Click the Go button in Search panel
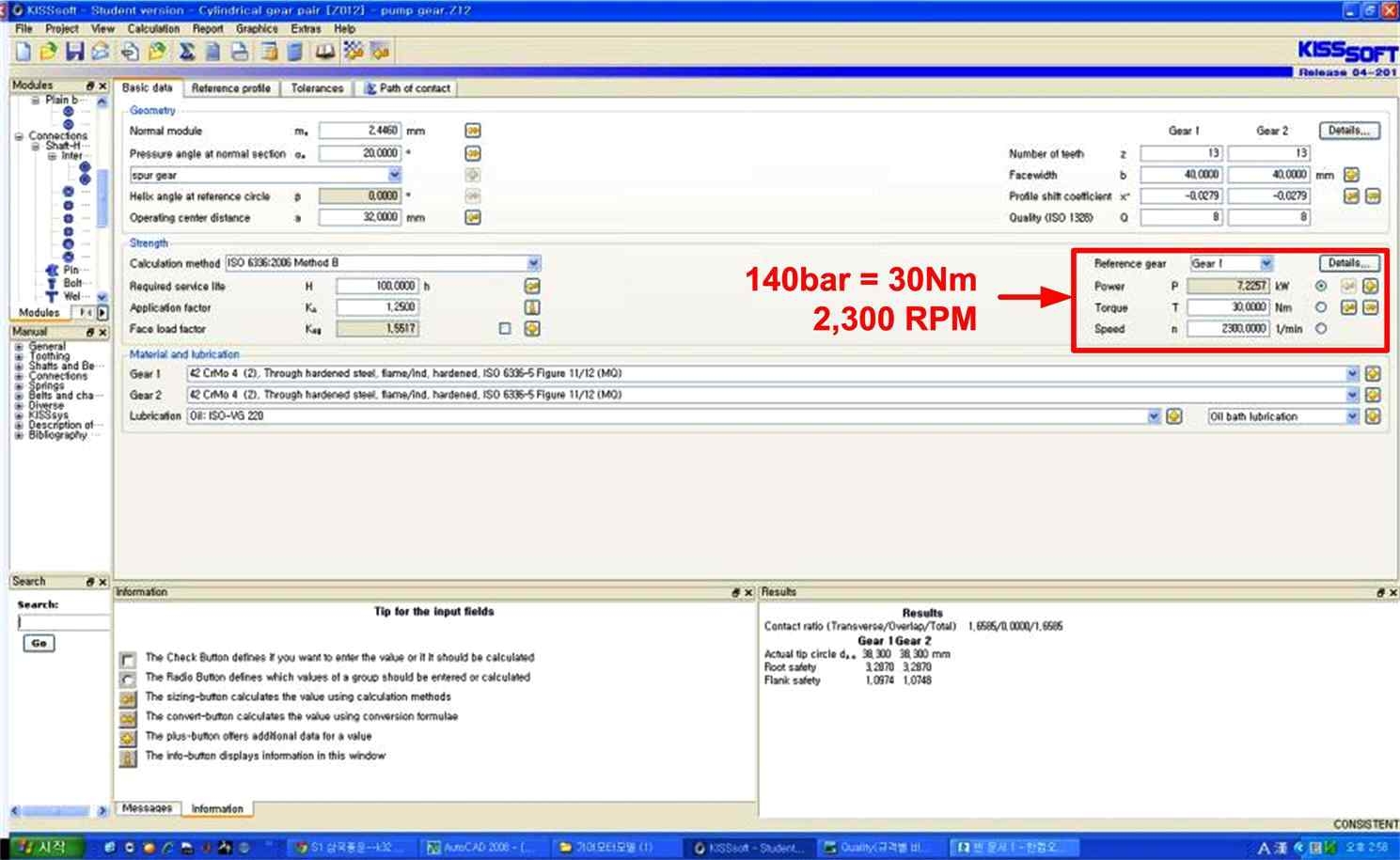Viewport: 1400px width, 860px height. coord(39,644)
